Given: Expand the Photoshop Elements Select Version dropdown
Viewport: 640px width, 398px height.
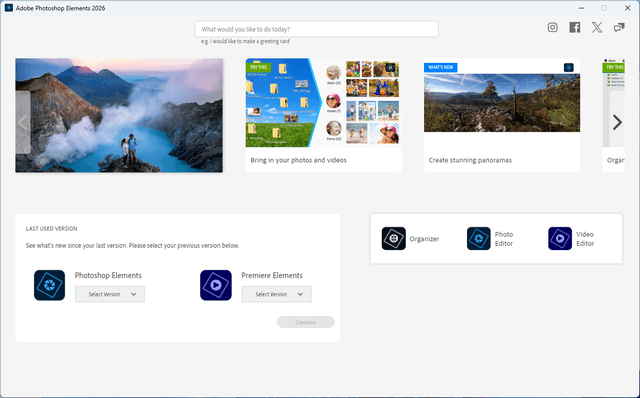Looking at the screenshot, I should 110,294.
